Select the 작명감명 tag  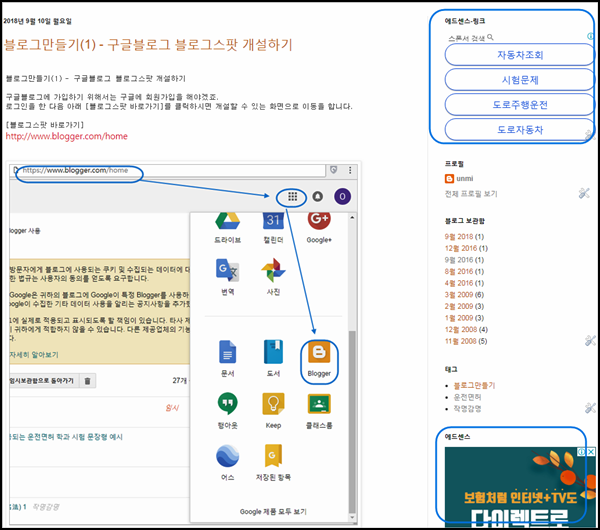tap(467, 409)
